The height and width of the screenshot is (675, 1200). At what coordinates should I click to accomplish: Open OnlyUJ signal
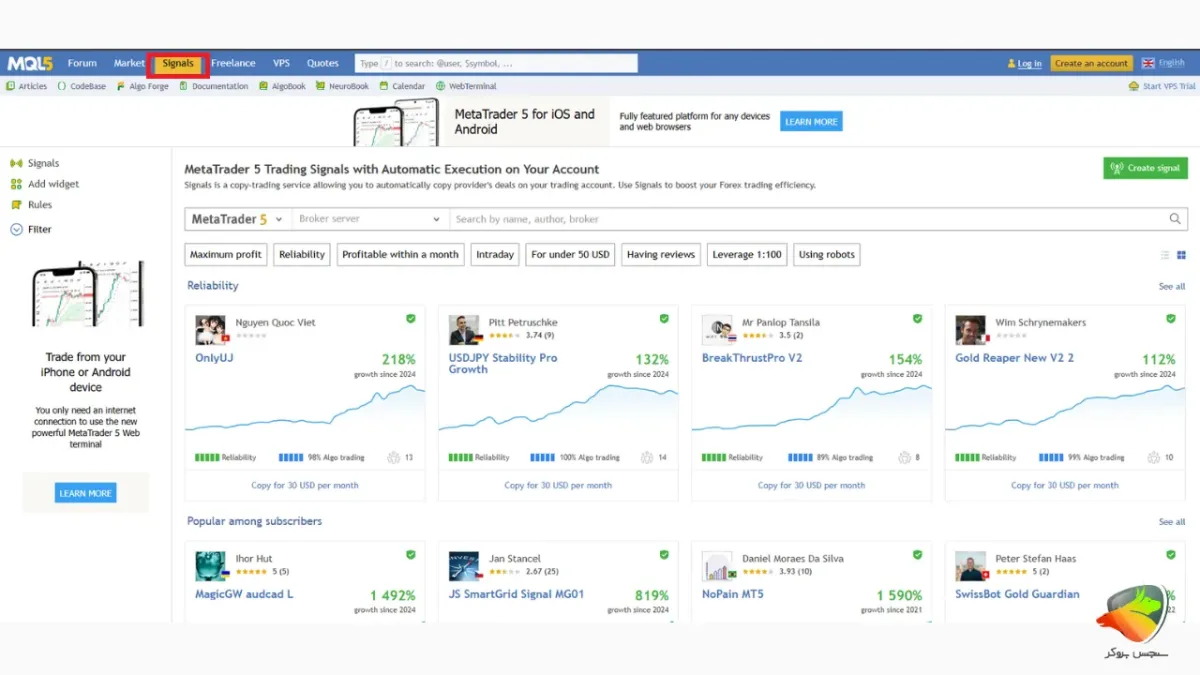pos(214,358)
